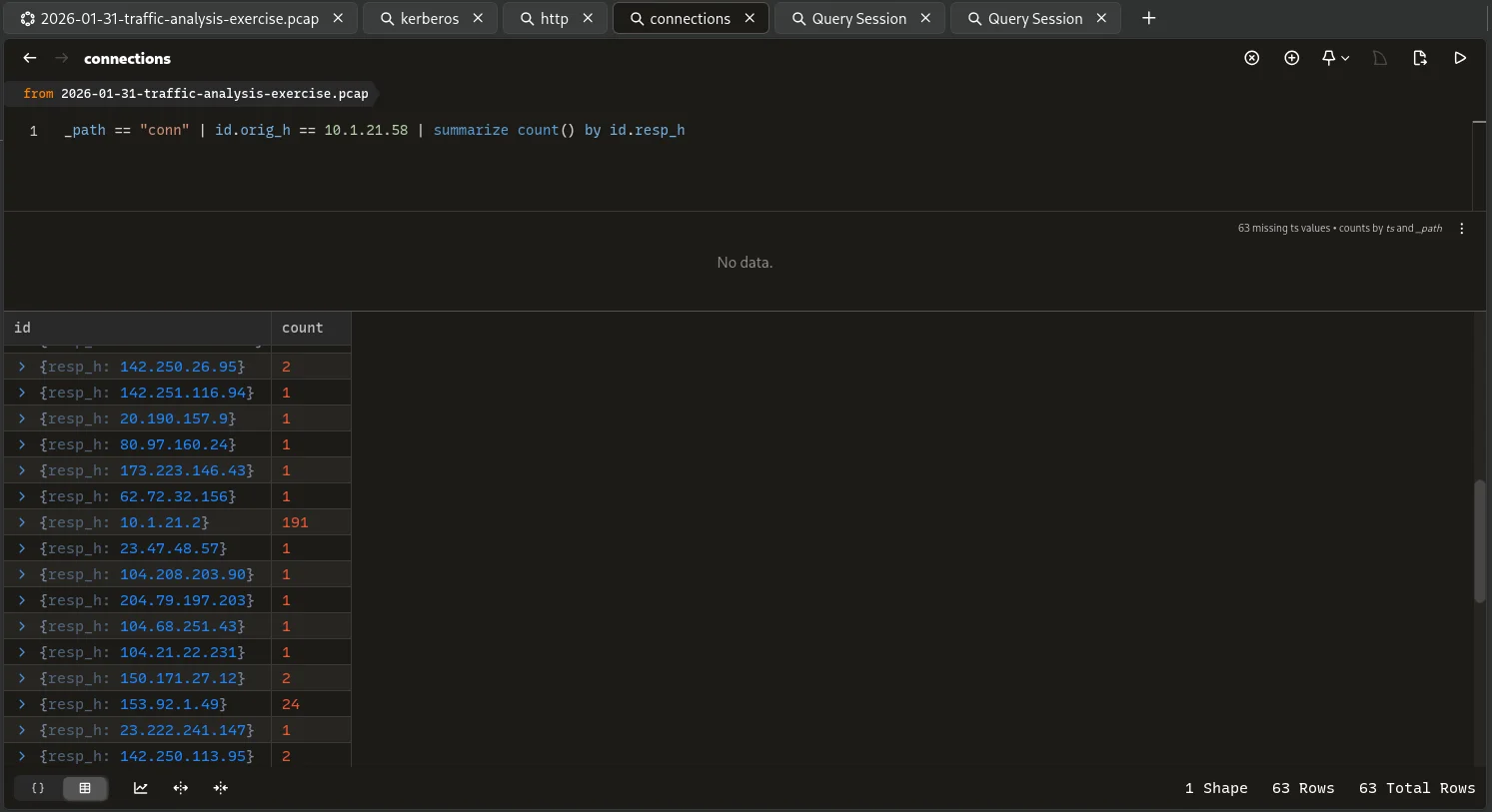The height and width of the screenshot is (812, 1492).
Task: Run the query with the play button
Action: point(1460,58)
